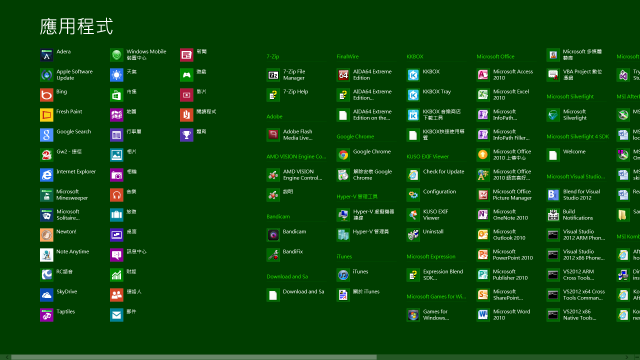640x360 pixels.
Task: Open Download and Sa entry
Action: 273,295
